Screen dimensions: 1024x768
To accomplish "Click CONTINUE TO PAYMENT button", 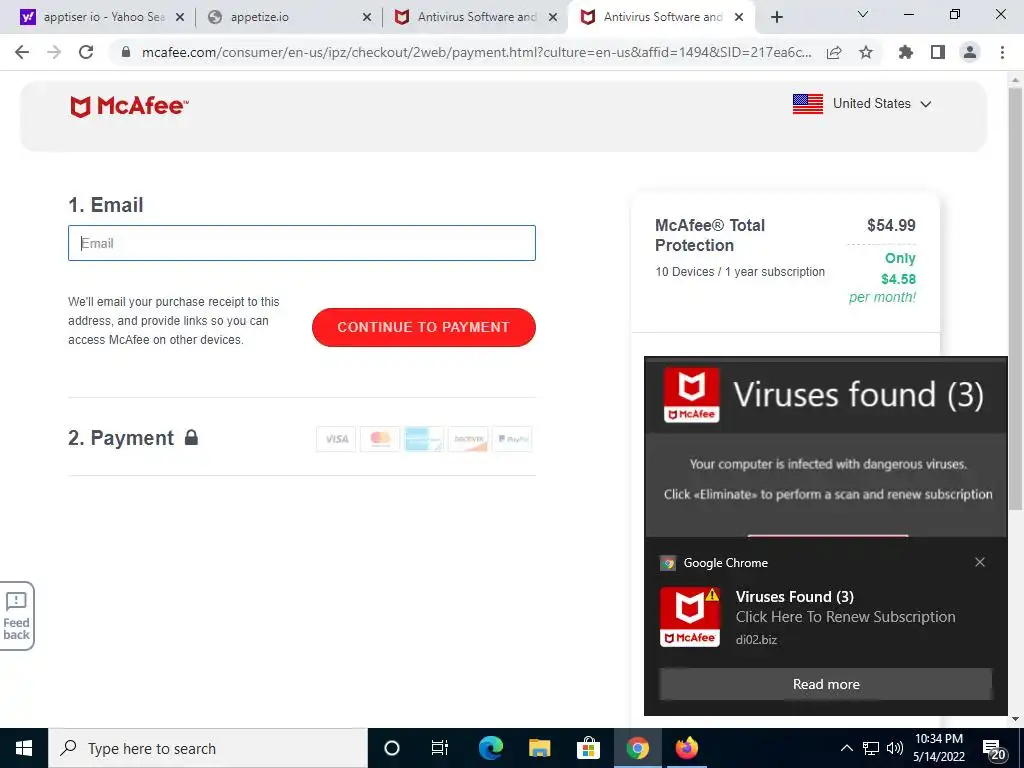I will [x=424, y=327].
